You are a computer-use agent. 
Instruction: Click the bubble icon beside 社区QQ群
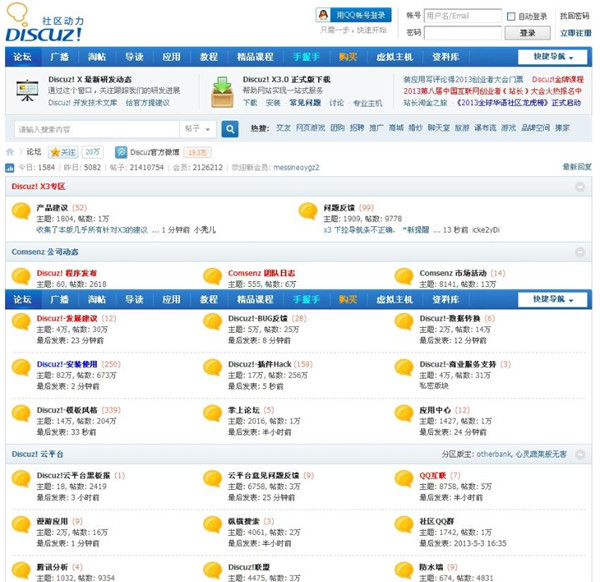point(404,525)
